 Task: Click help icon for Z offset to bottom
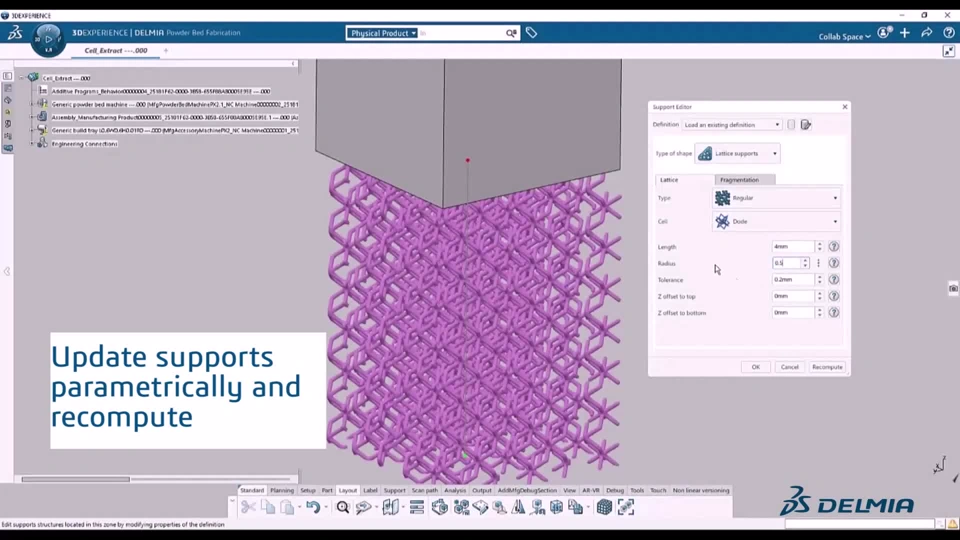point(834,313)
